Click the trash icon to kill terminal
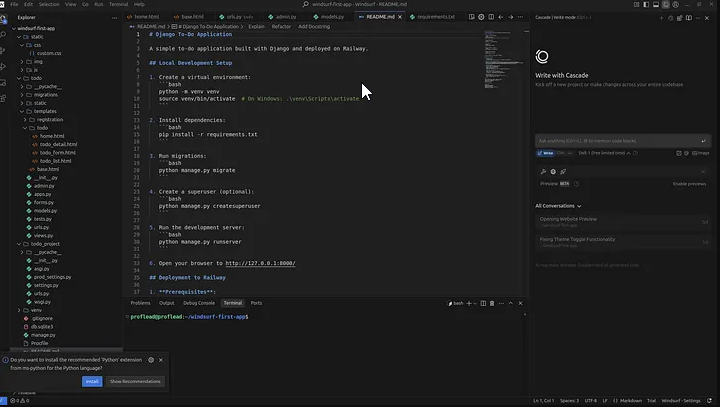This screenshot has width=720, height=407. (x=492, y=303)
